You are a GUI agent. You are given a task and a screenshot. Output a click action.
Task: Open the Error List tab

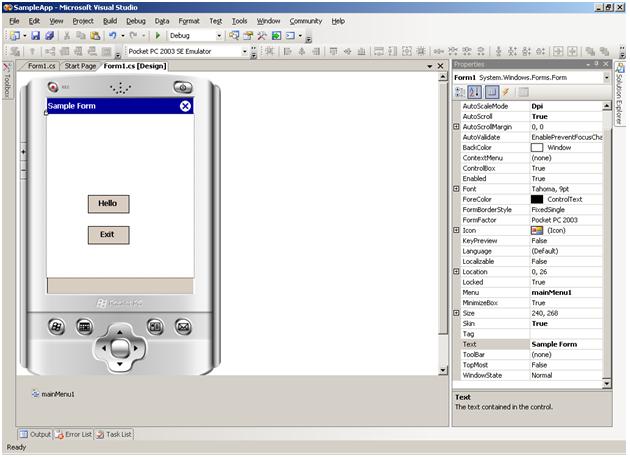click(74, 434)
